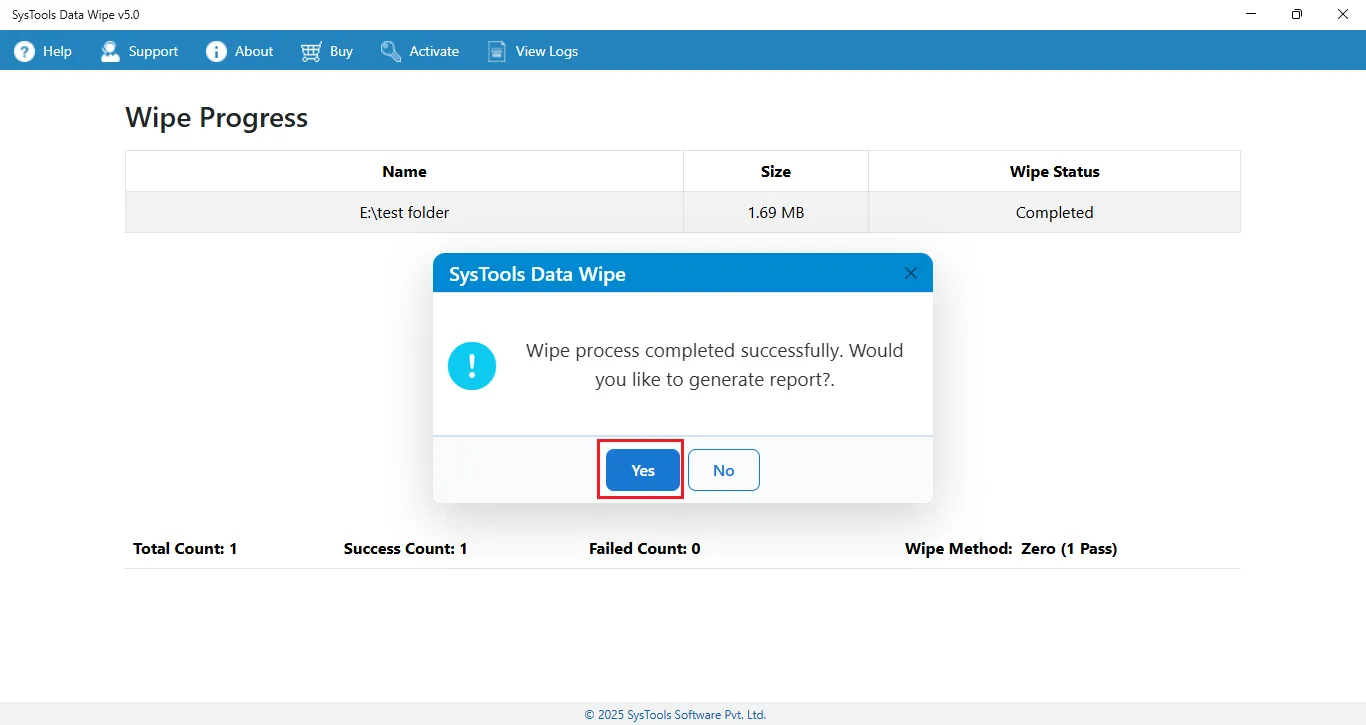Select the Wipe Status column header
This screenshot has width=1366, height=725.
click(1054, 171)
